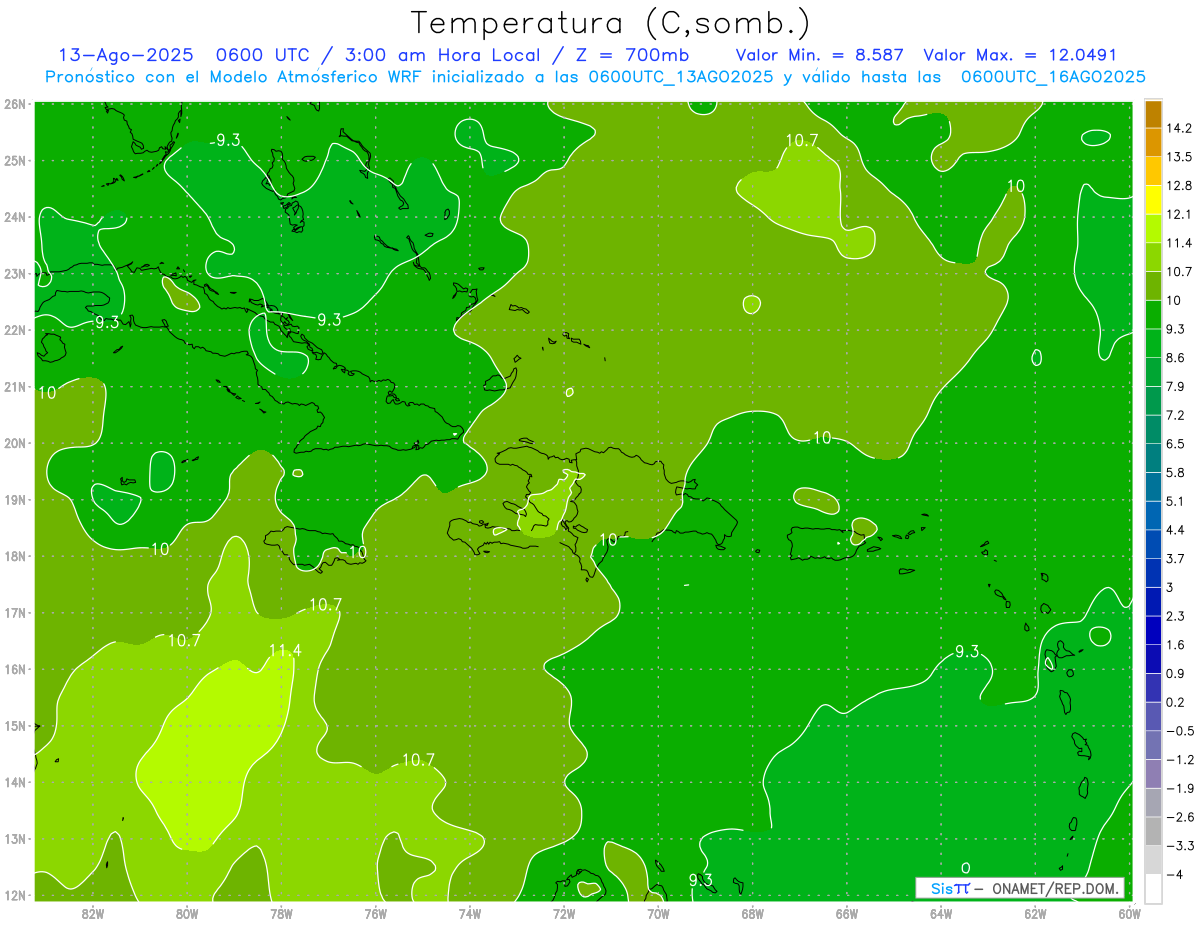Click the "11.4" contour label on the map
Viewport: 1200px width, 927px height.
point(285,651)
